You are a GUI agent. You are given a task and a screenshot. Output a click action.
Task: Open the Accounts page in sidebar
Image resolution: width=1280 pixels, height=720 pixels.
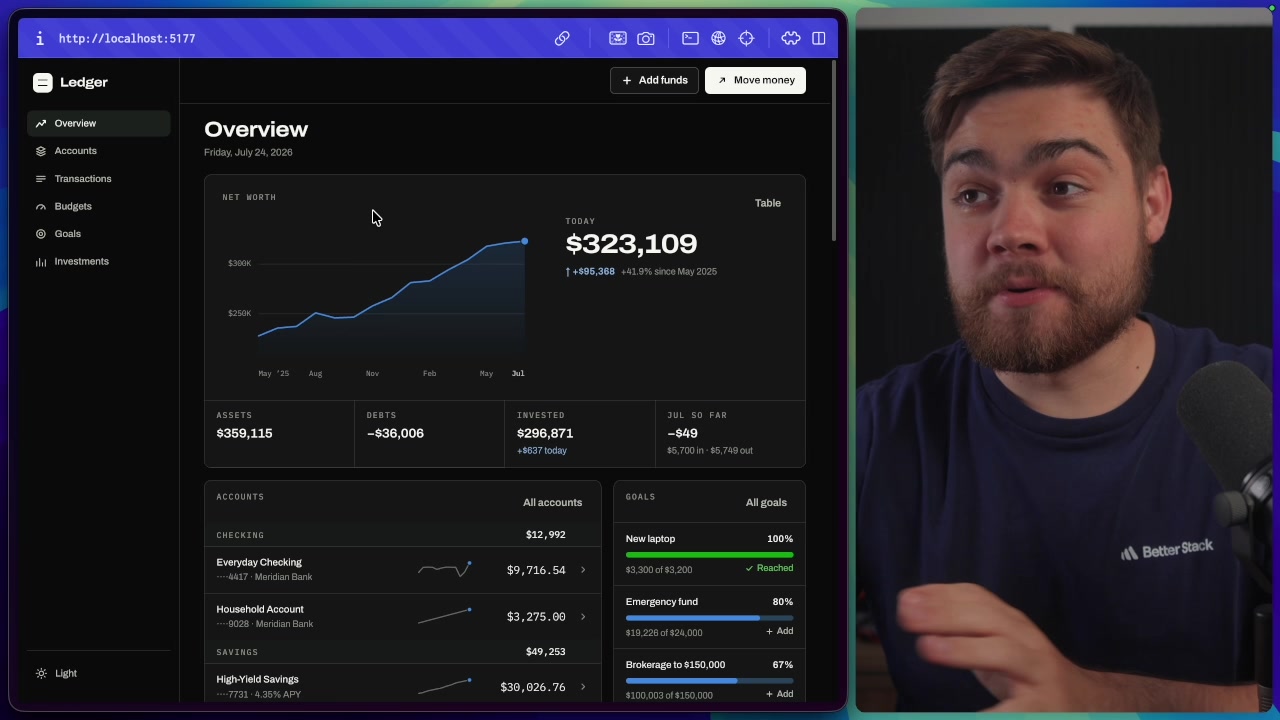tap(99, 151)
